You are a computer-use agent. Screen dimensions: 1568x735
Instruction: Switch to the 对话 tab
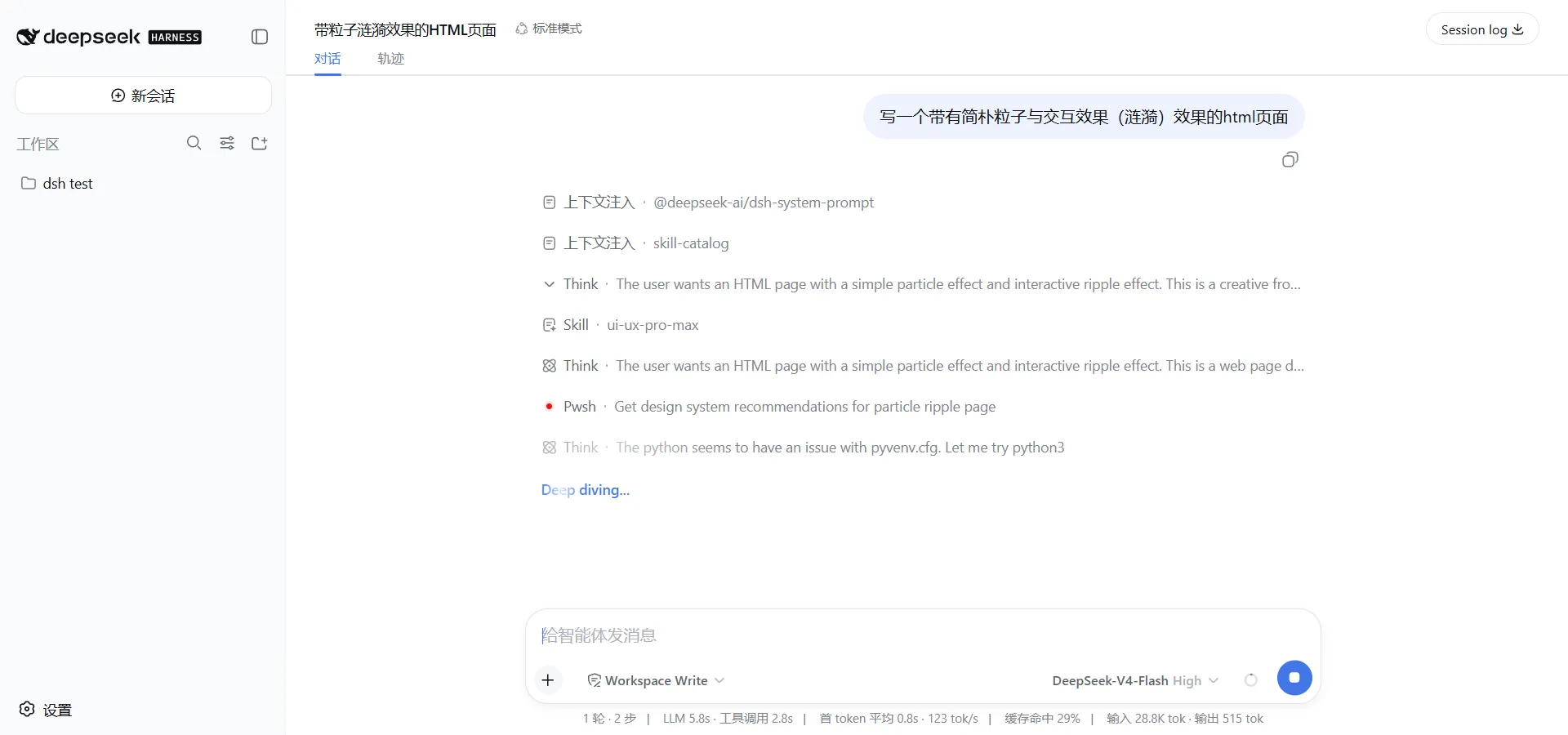pyautogui.click(x=327, y=59)
